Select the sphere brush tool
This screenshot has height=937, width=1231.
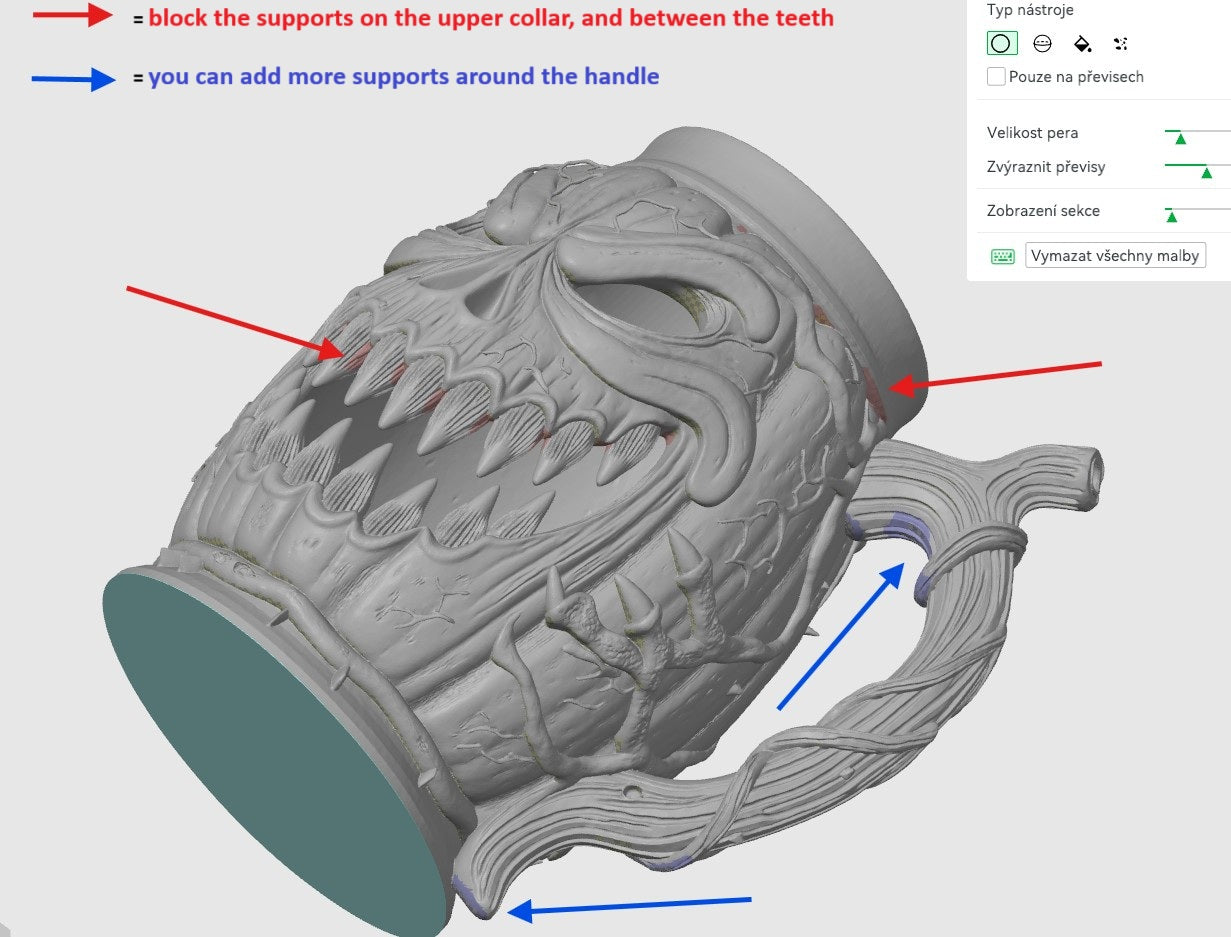pos(1042,43)
